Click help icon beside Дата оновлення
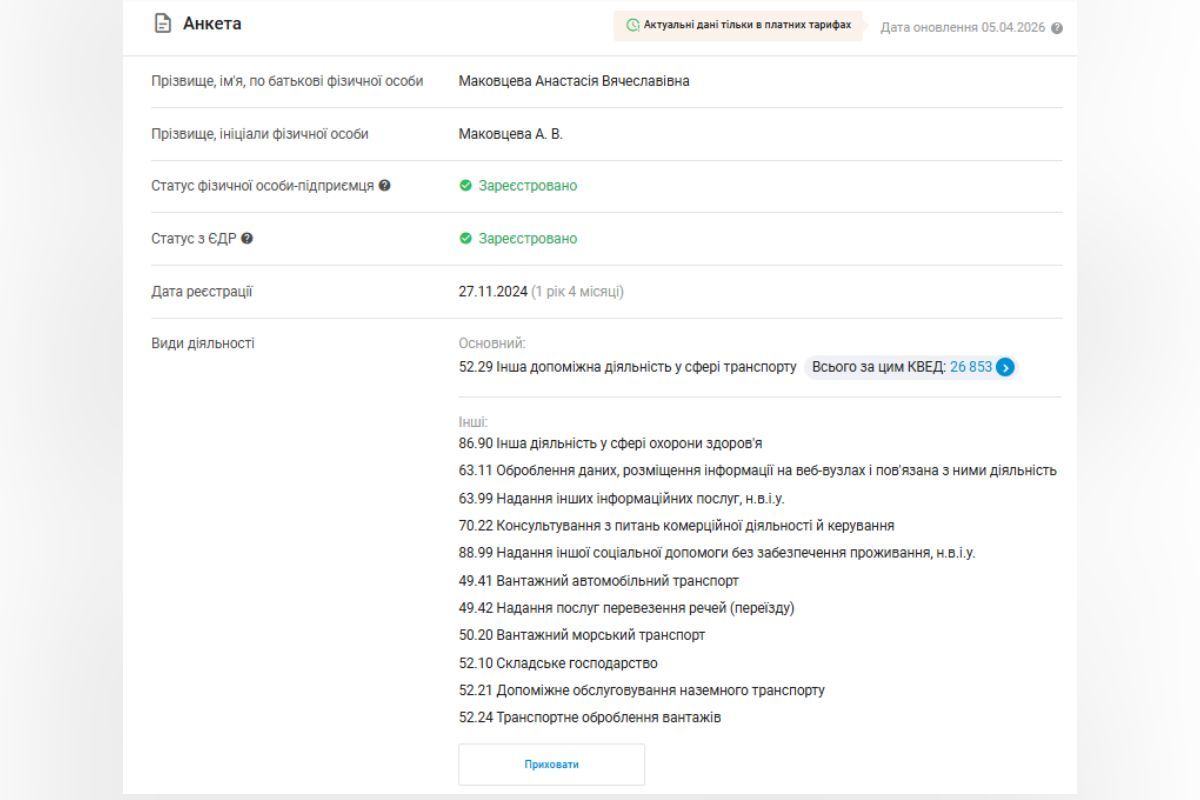Viewport: 1200px width, 800px height. [1057, 28]
